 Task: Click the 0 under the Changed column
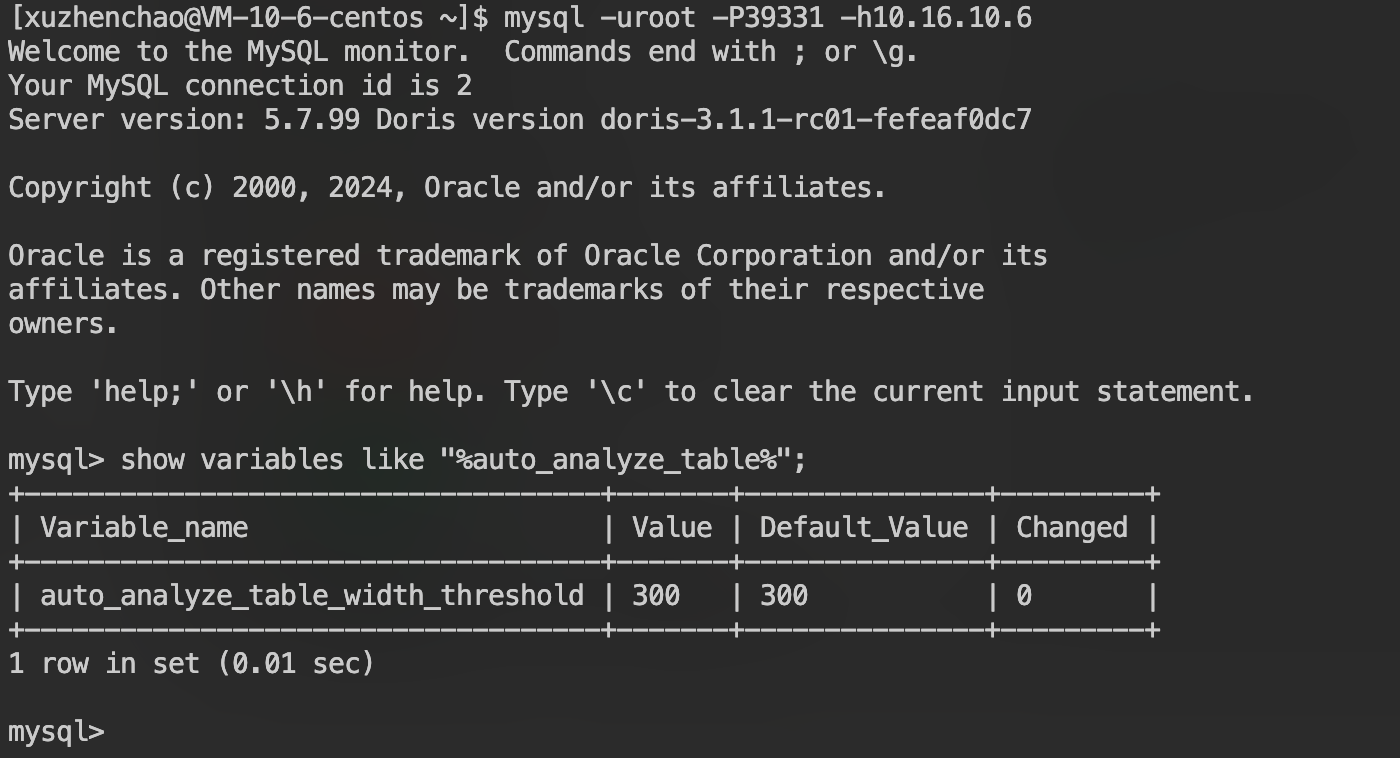(x=1023, y=595)
